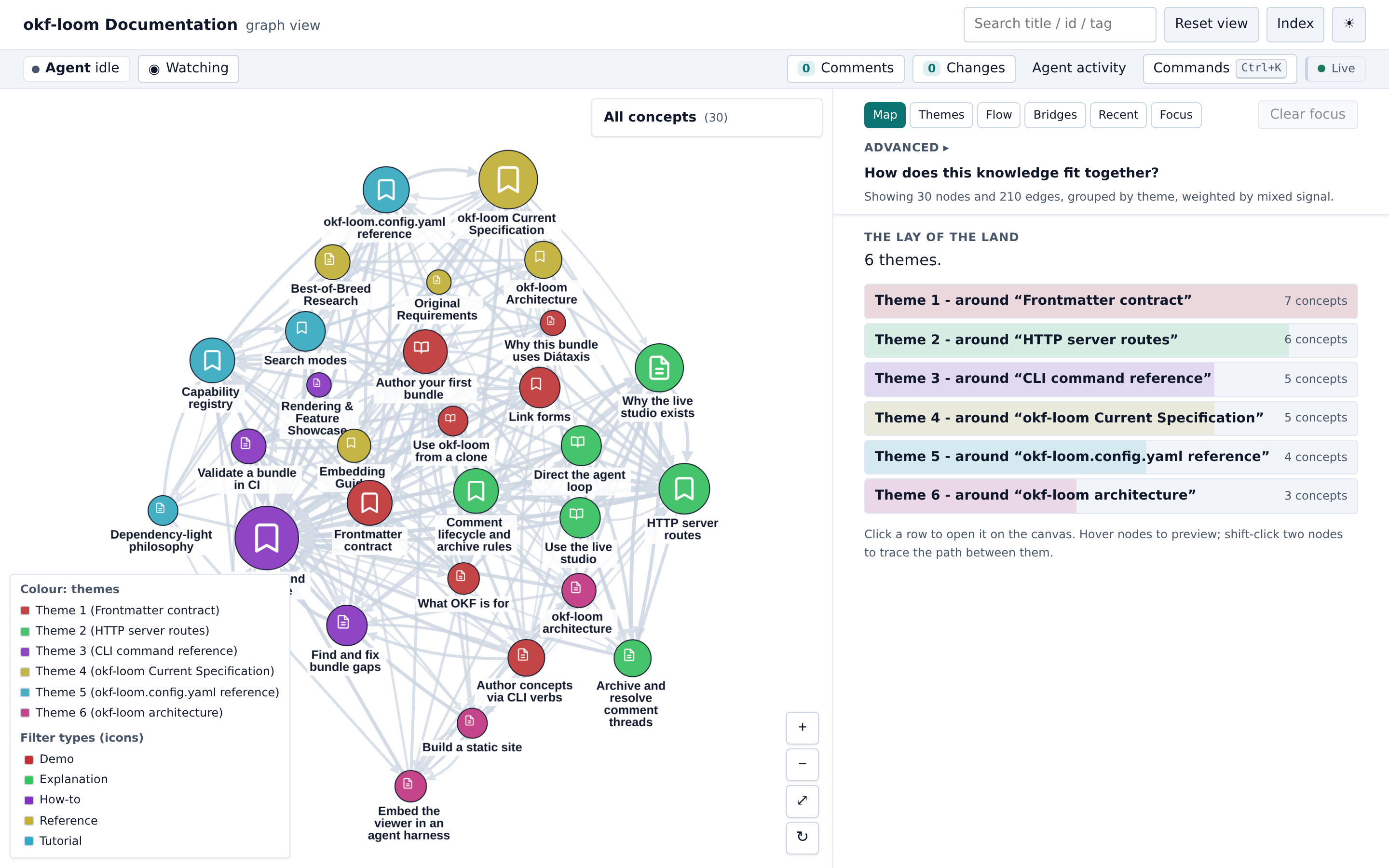Click the Archive and resolve comment threads node
Viewport: 1389px width, 868px height.
632,658
